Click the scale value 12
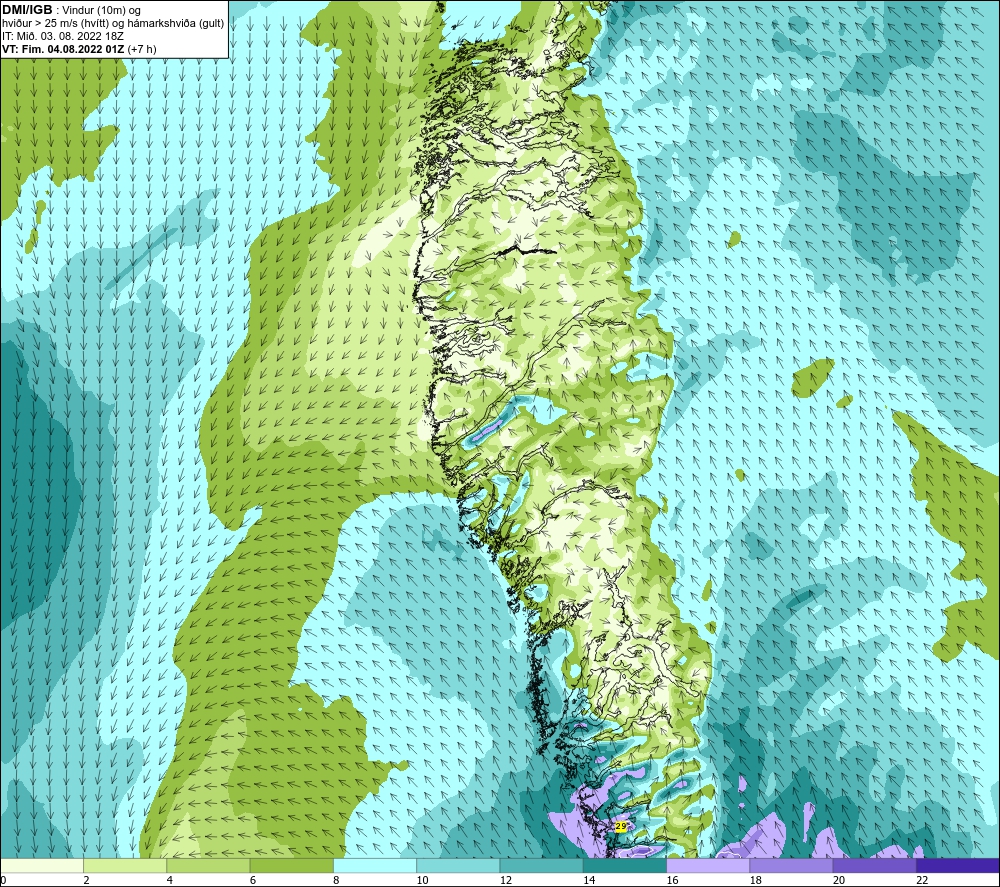The height and width of the screenshot is (887, 1000). coord(506,881)
